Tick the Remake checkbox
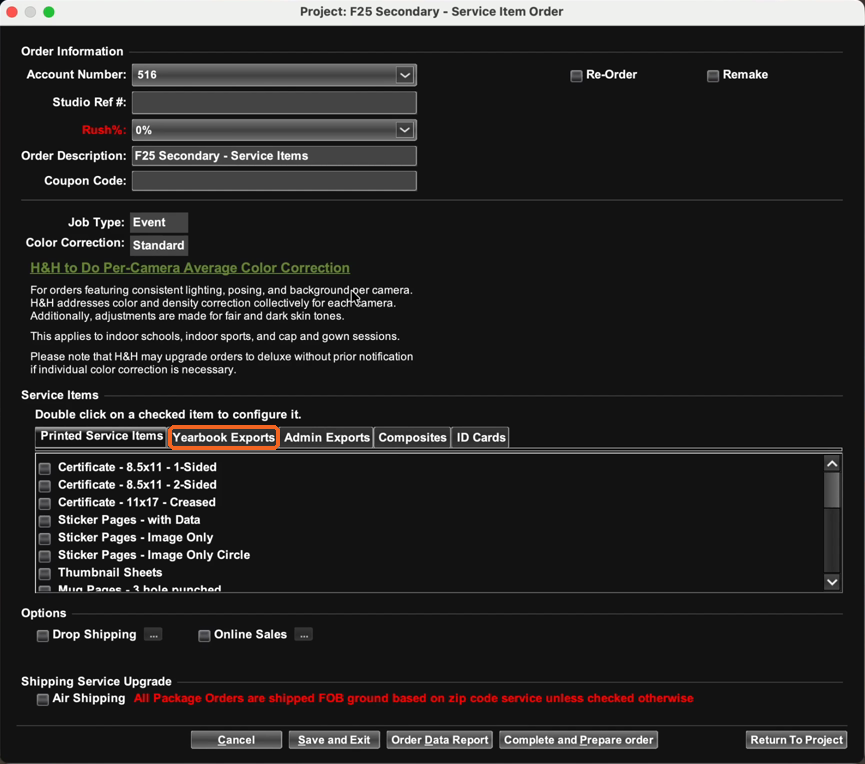 713,76
